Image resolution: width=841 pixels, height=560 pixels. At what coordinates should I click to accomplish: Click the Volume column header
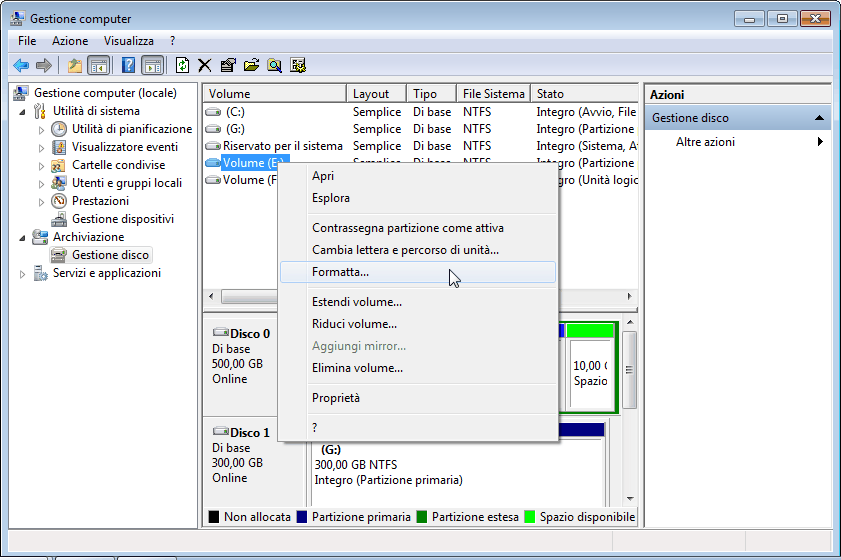pyautogui.click(x=275, y=94)
